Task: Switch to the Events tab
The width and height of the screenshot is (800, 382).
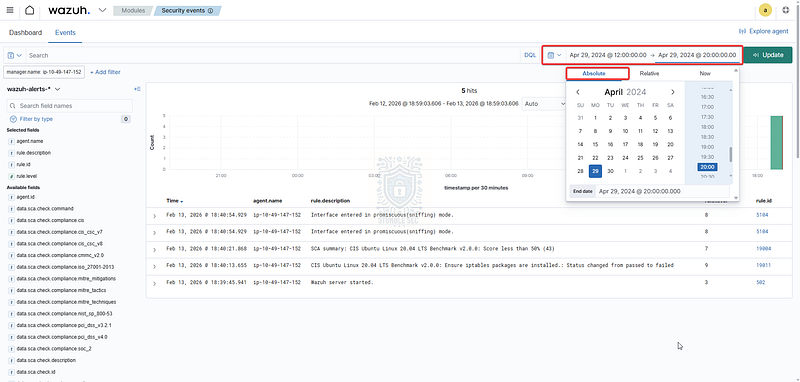Action: pos(65,32)
